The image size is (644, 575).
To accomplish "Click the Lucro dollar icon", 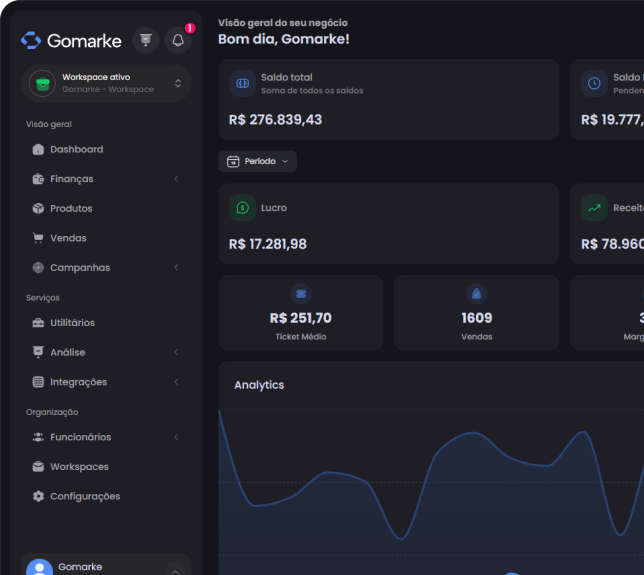I will tap(241, 208).
